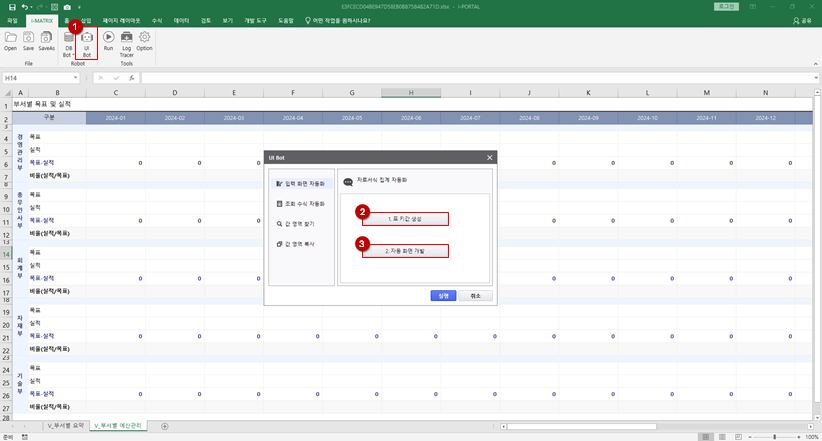Select the V_부서별 요약 sheet tab

point(66,426)
